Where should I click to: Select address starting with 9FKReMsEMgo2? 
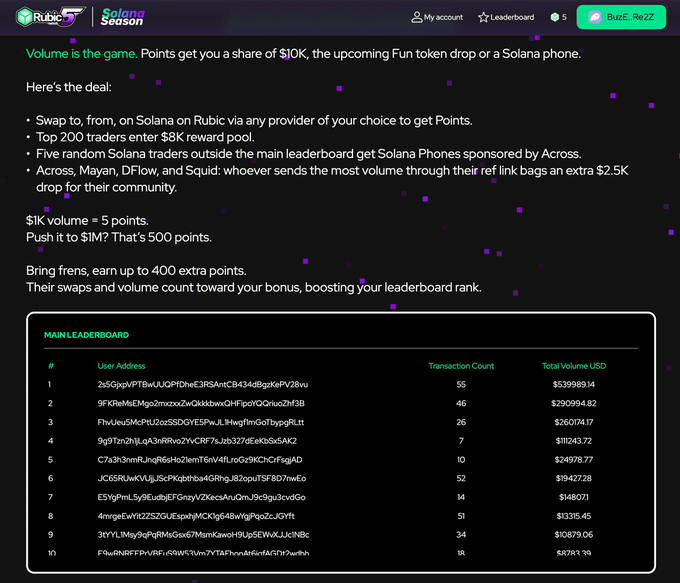201,403
